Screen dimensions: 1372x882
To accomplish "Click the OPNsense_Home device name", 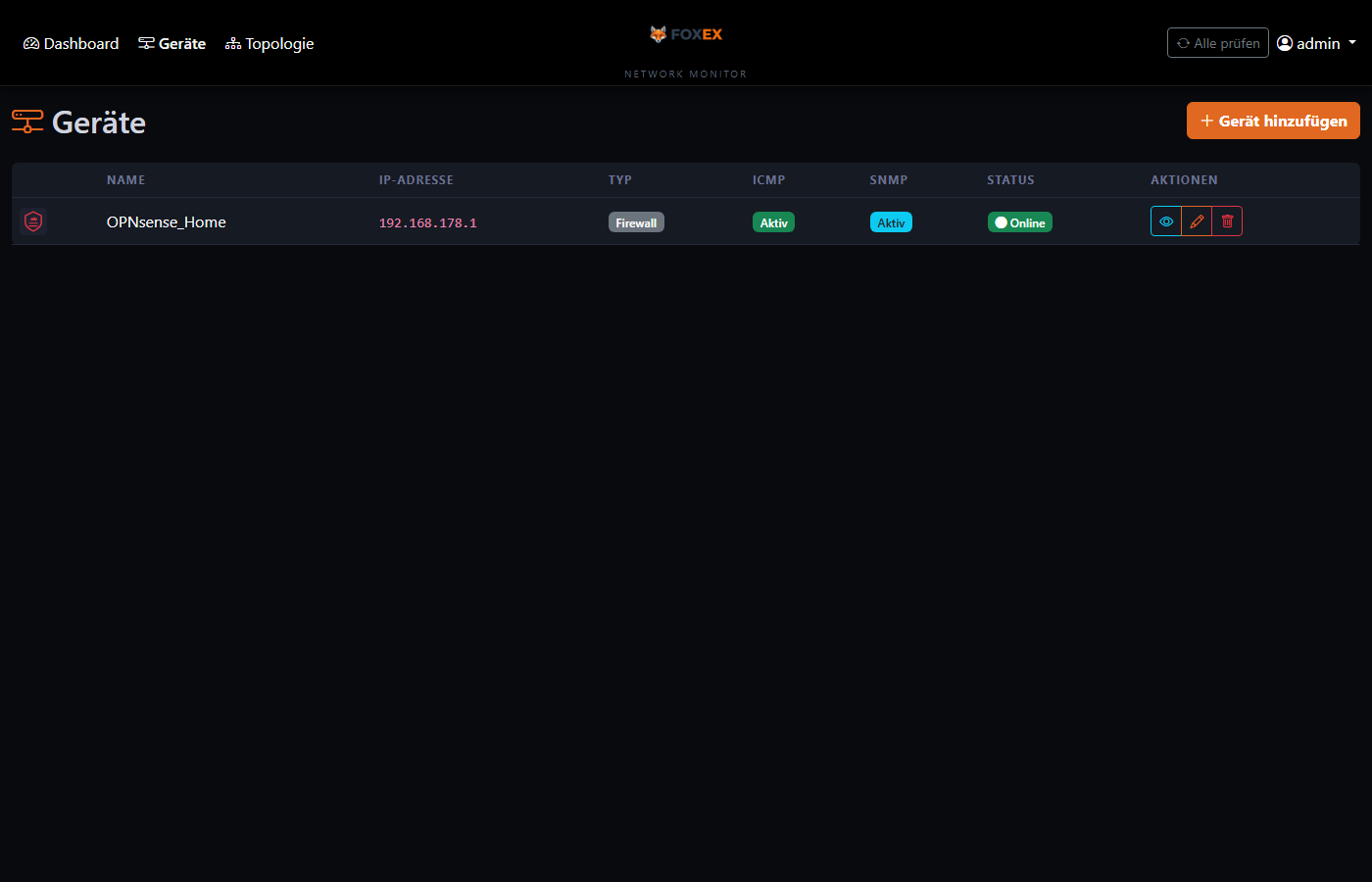I will tap(167, 222).
